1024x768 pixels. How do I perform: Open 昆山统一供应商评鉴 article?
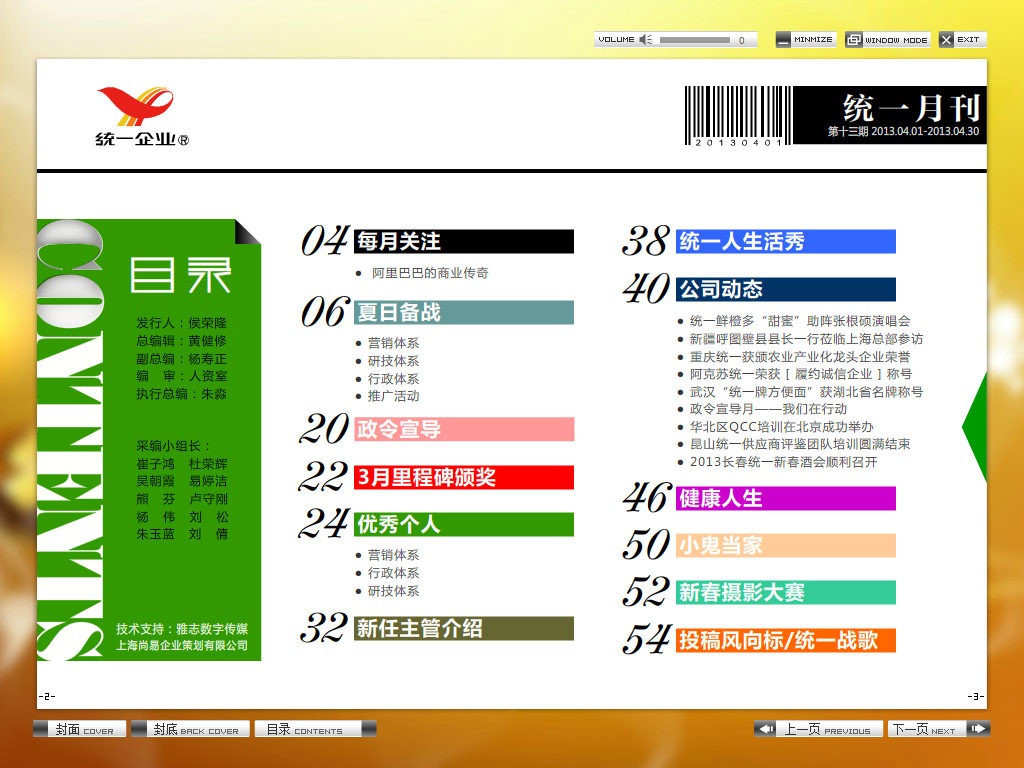(799, 444)
